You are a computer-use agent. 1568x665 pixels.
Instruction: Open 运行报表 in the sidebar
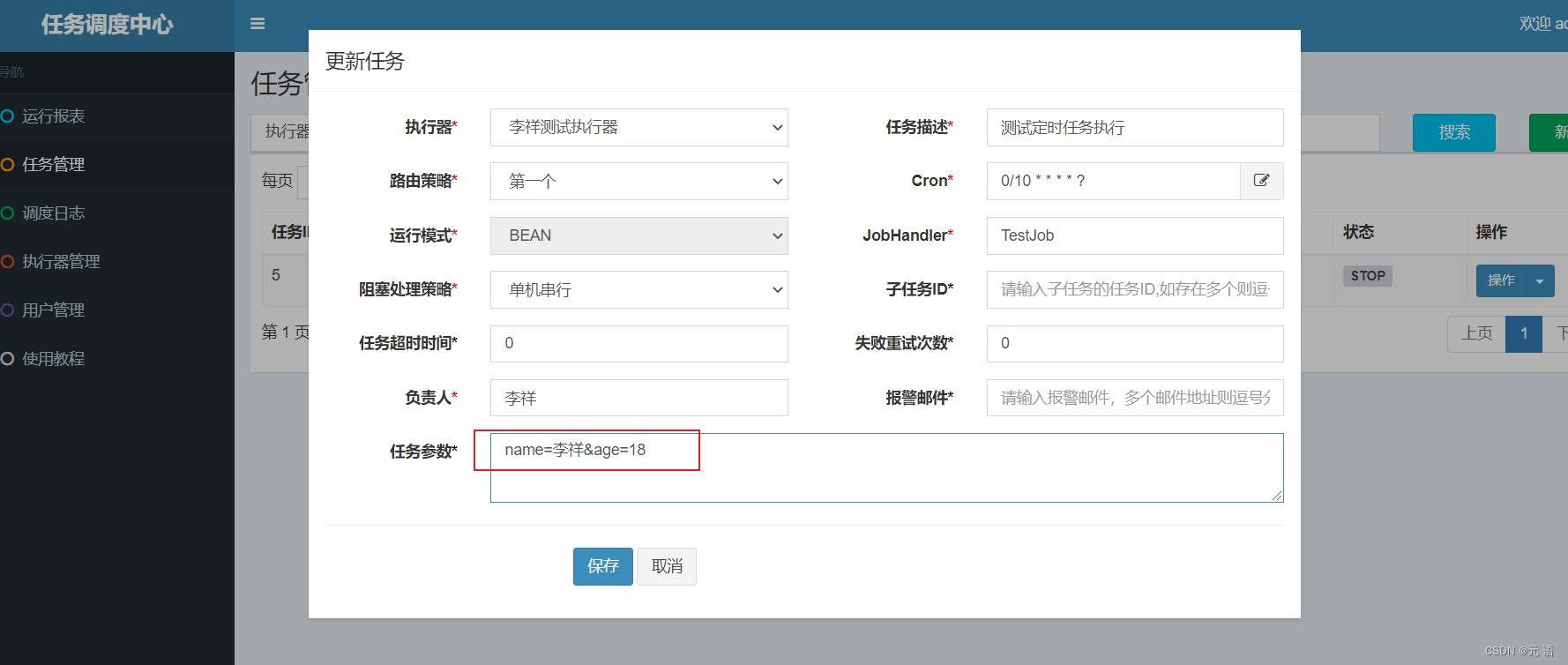53,116
